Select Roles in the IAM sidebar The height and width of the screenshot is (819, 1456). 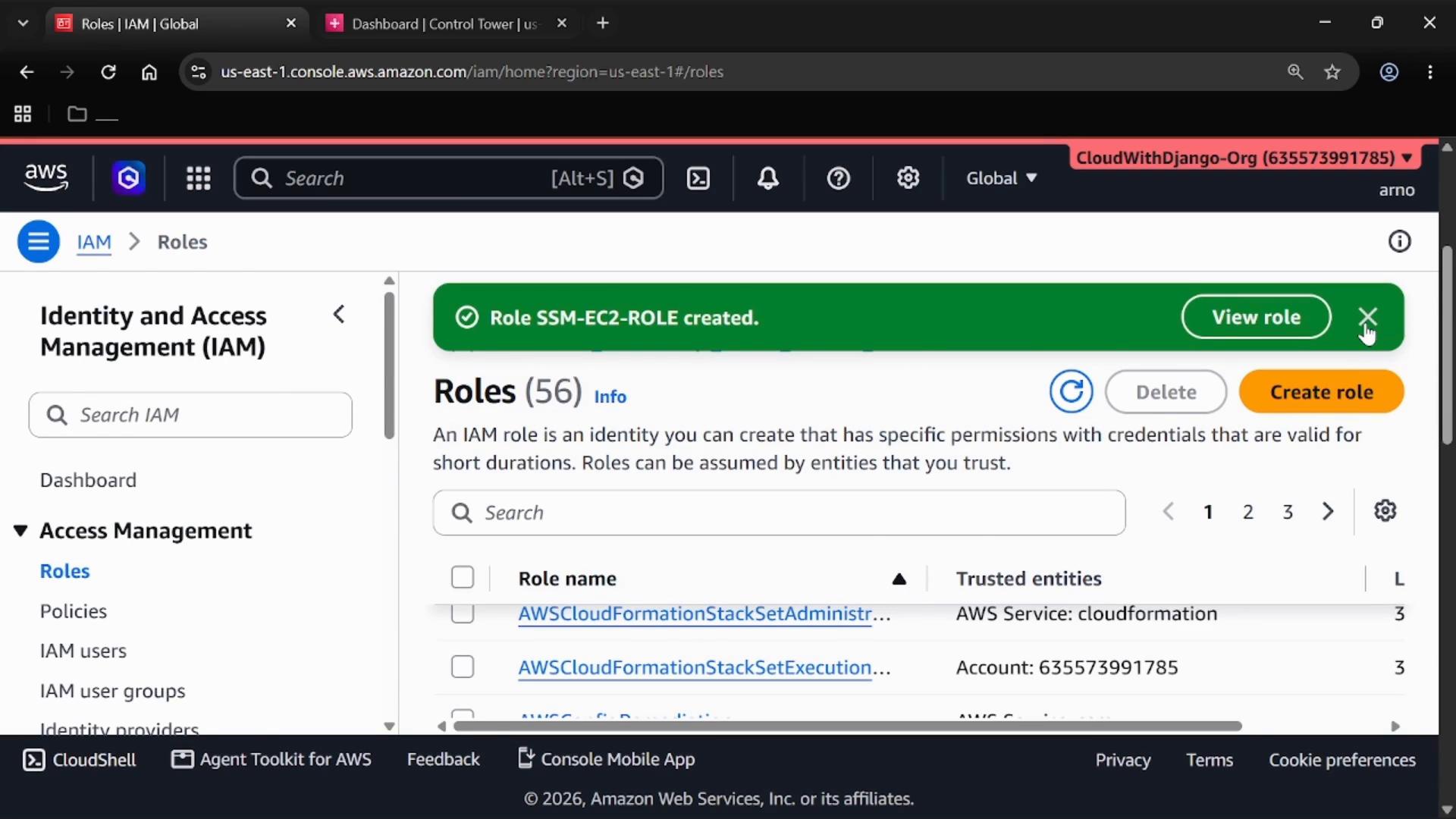coord(65,572)
